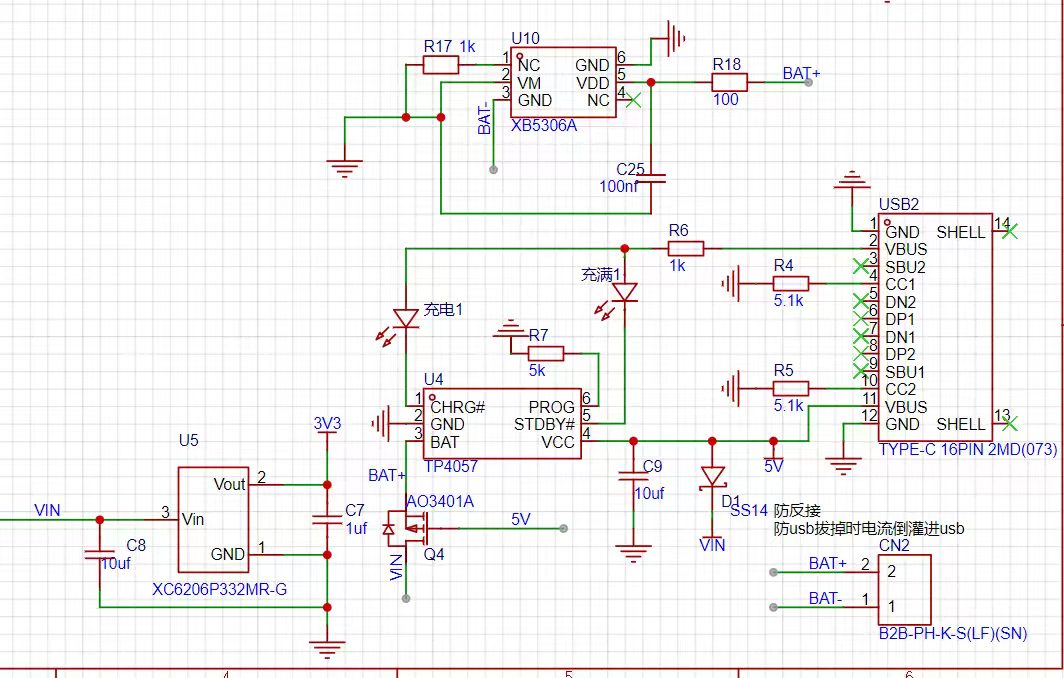Image resolution: width=1064 pixels, height=678 pixels.
Task: Click the 100nf value of C25
Action: pos(618,186)
